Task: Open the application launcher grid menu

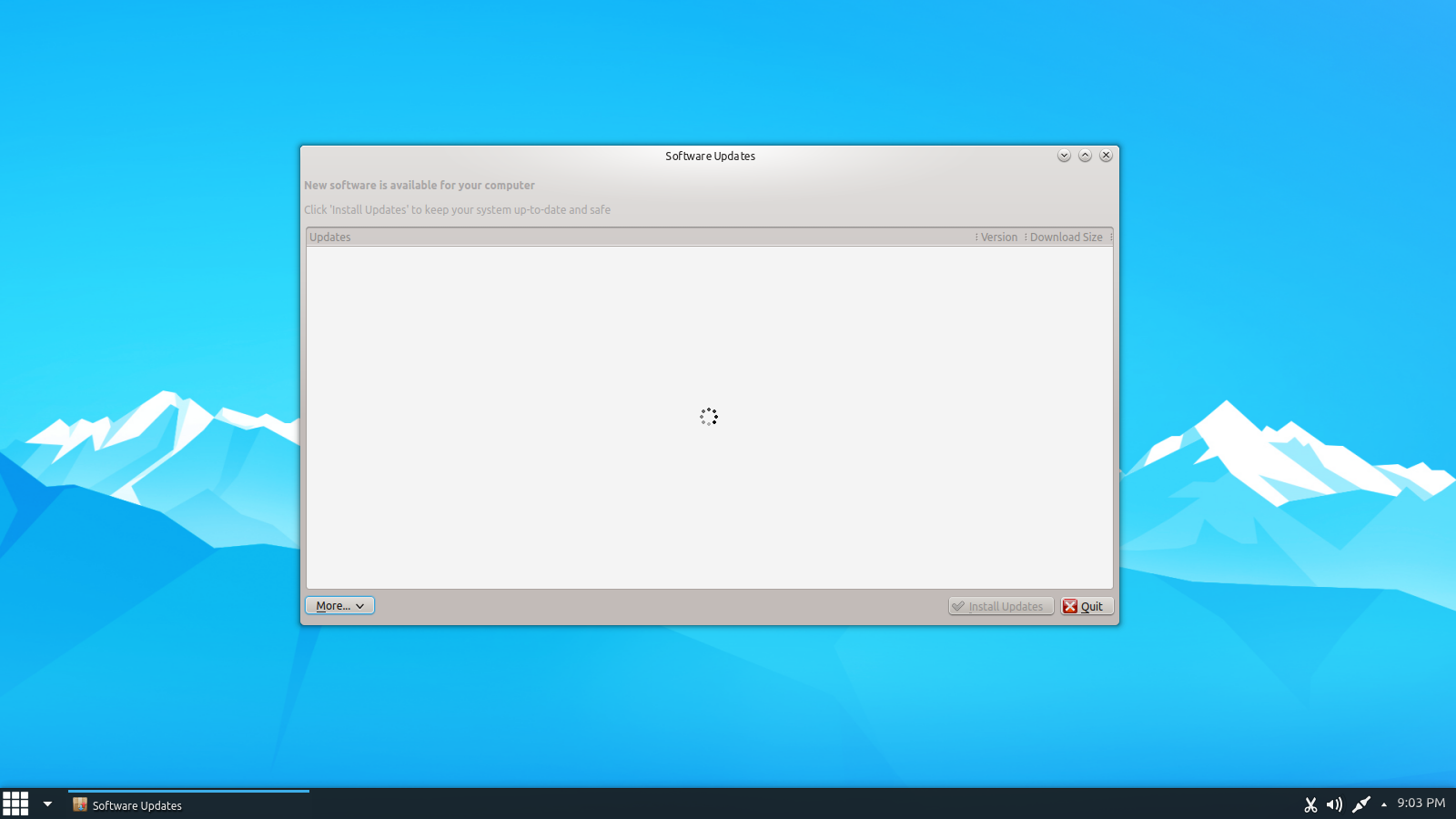Action: [x=15, y=804]
